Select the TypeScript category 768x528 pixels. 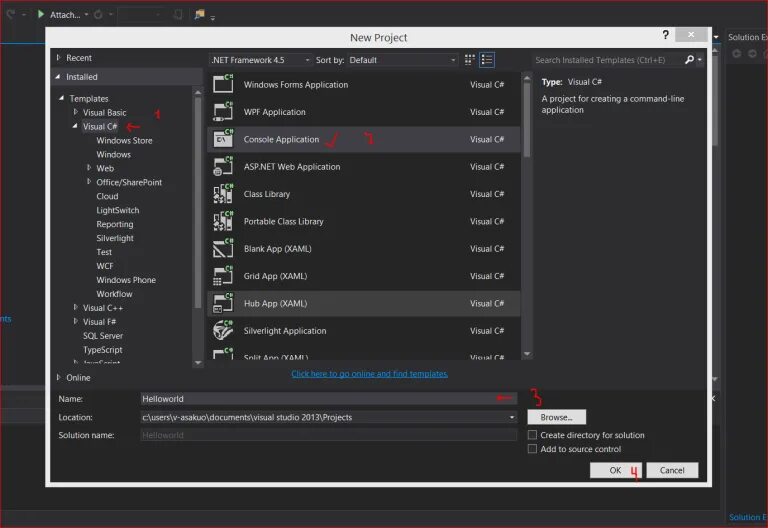(102, 350)
